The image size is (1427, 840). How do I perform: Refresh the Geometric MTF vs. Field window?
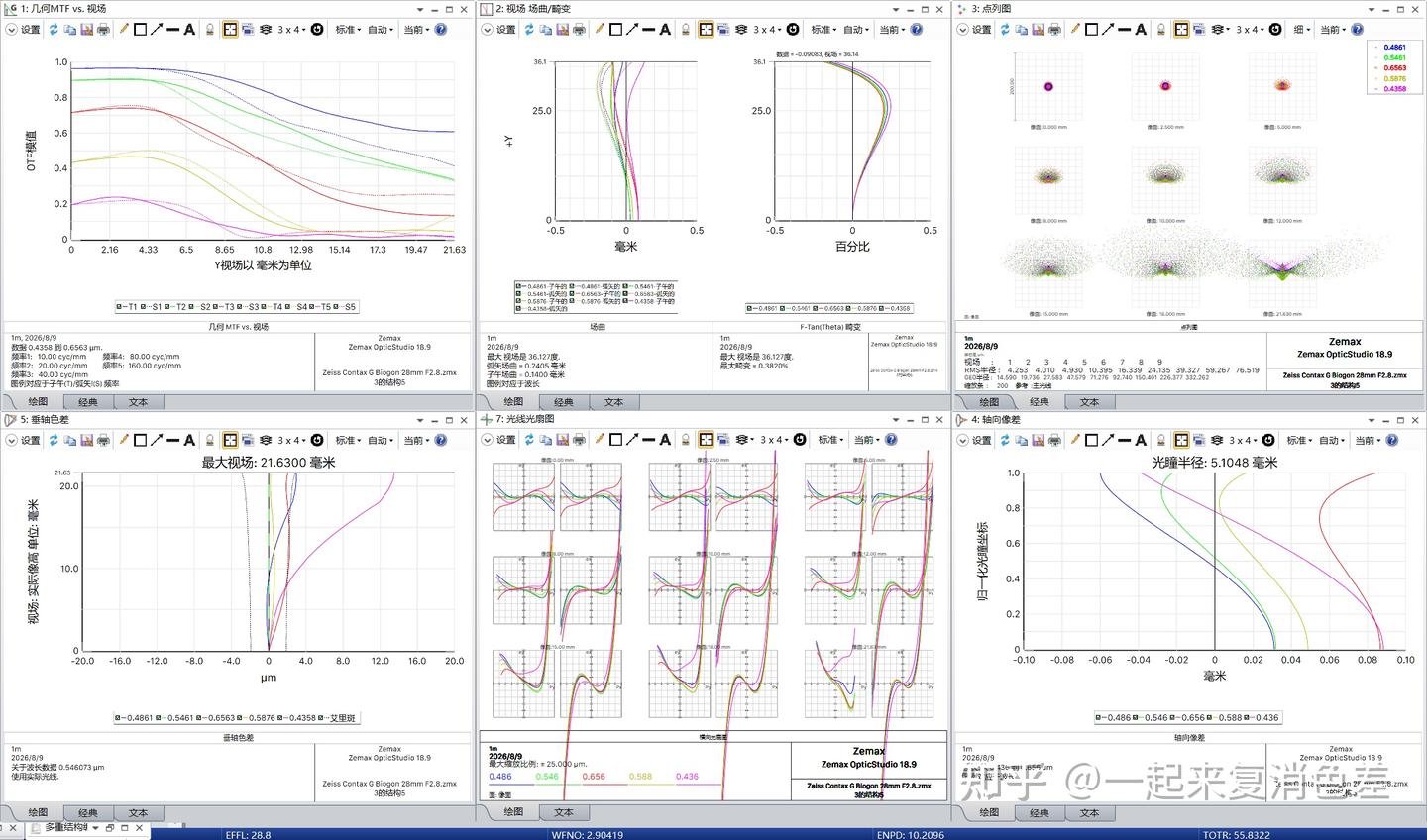(x=54, y=30)
